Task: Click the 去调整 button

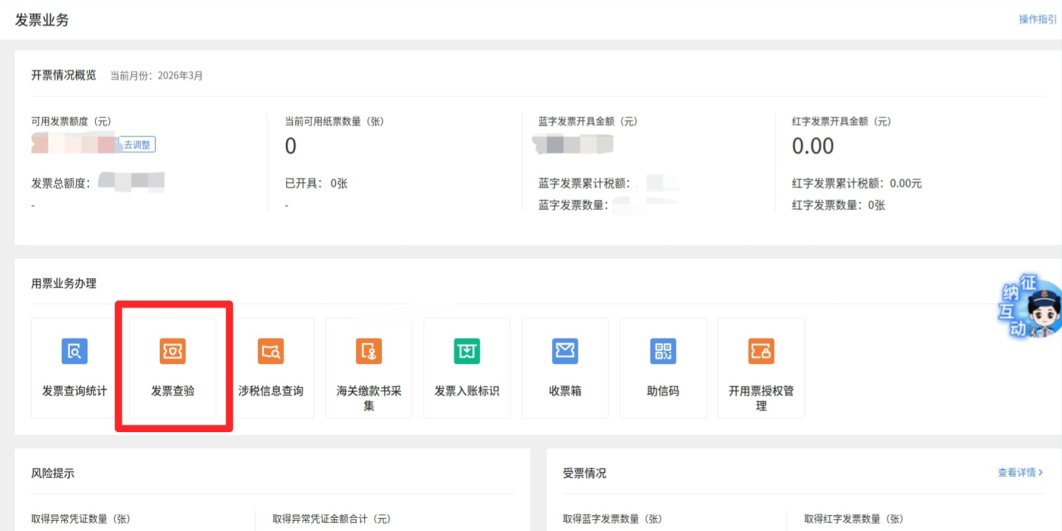Action: coord(137,144)
